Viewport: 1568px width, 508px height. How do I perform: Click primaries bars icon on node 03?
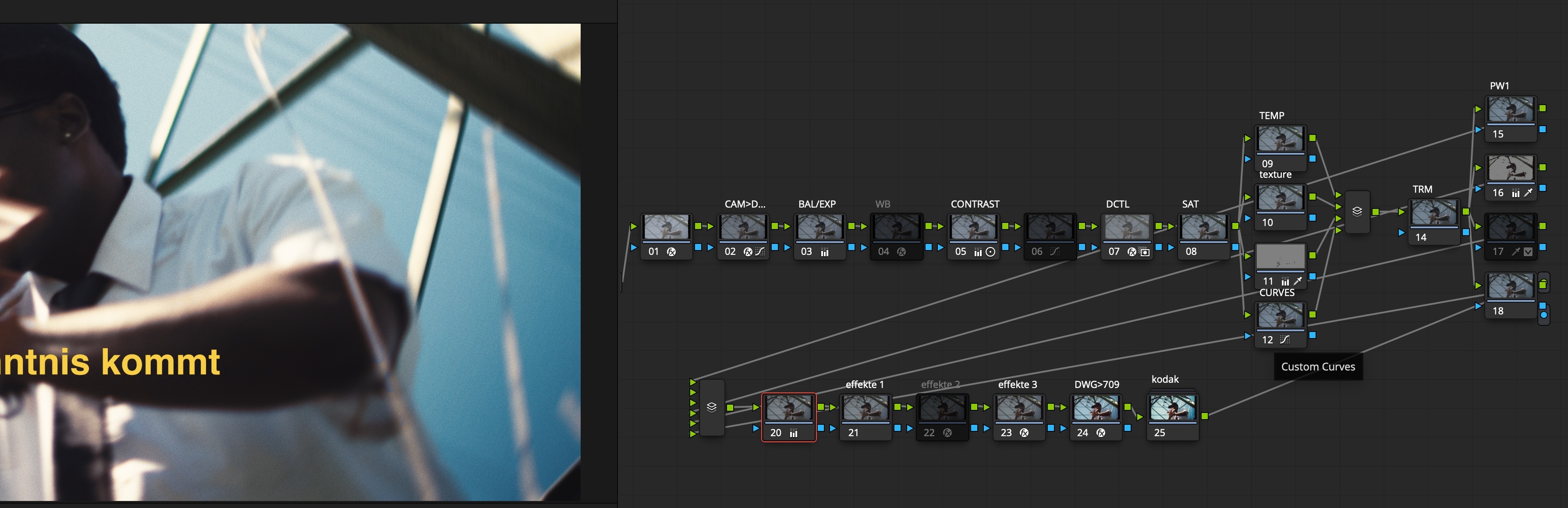(x=825, y=252)
